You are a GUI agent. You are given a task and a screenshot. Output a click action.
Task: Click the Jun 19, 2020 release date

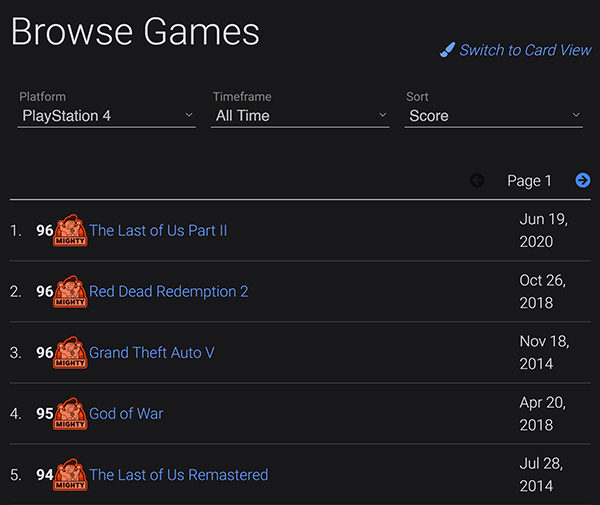[543, 230]
